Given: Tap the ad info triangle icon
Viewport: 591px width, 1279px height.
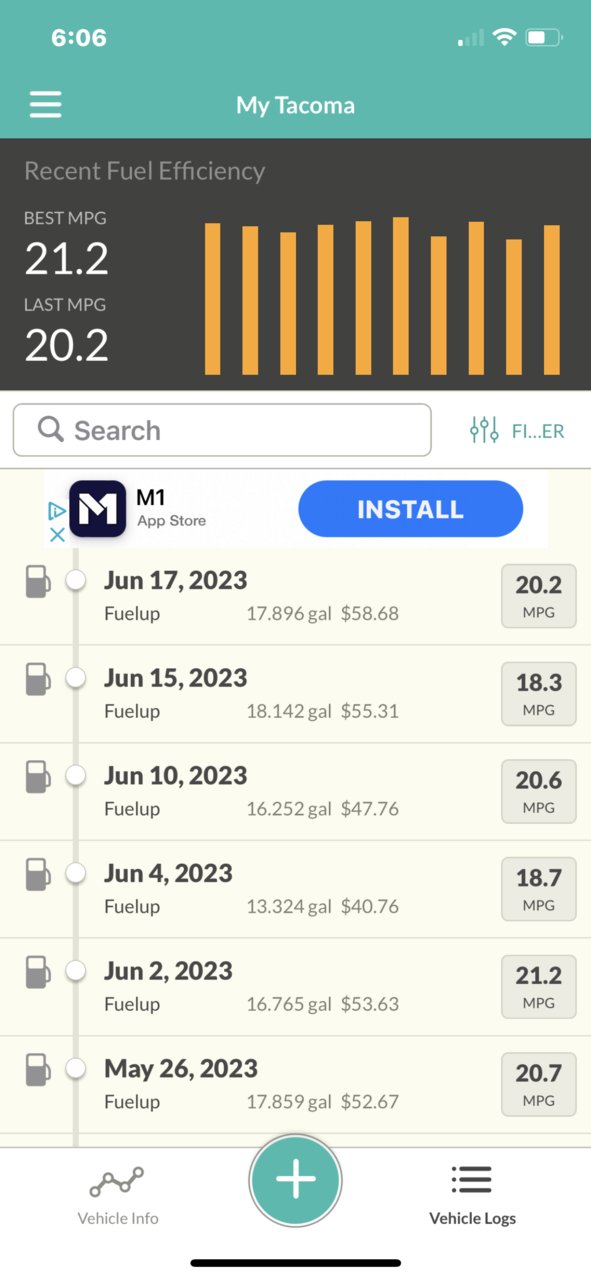Looking at the screenshot, I should tap(57, 511).
